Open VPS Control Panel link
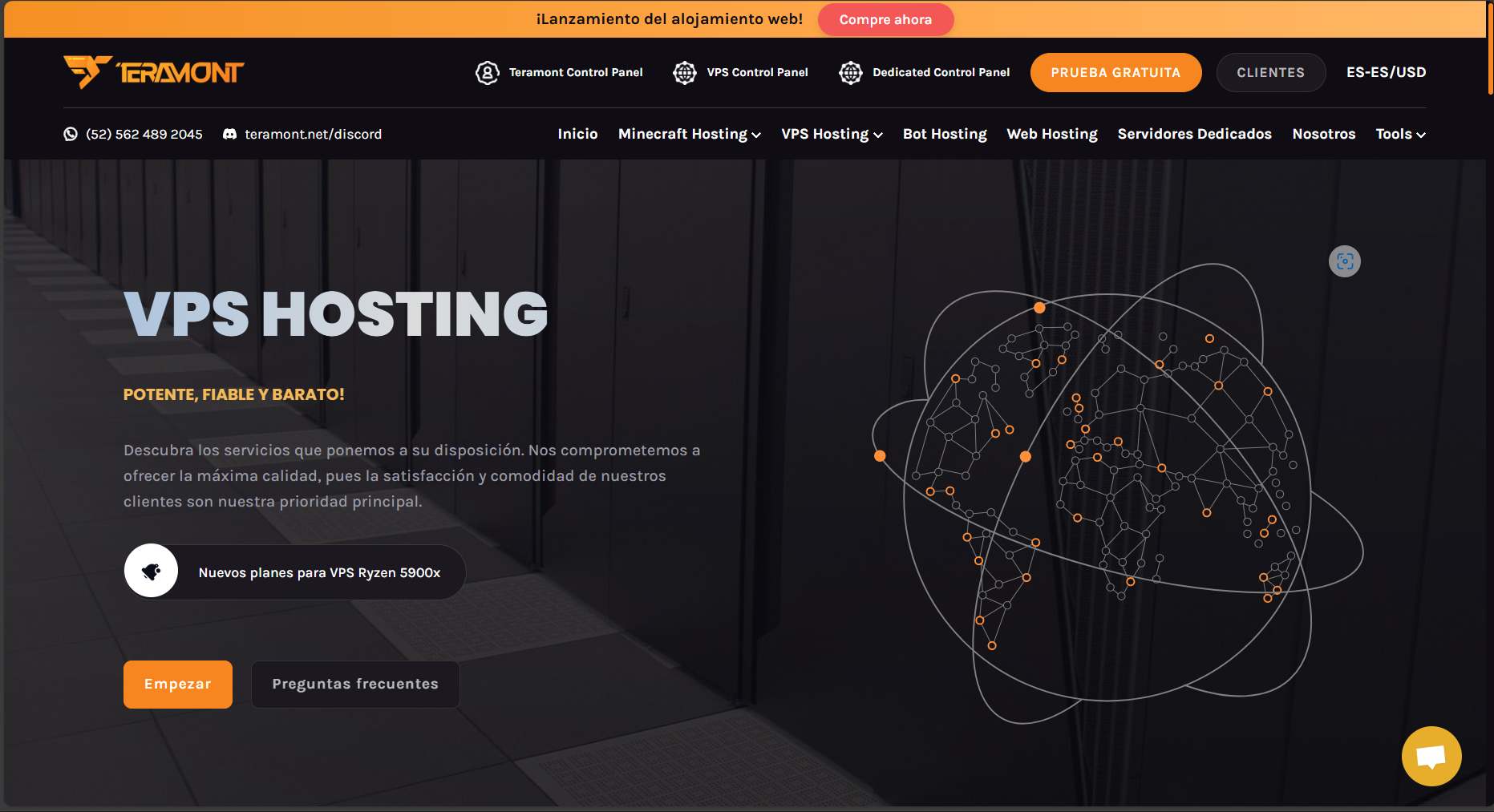Viewport: 1494px width, 812px height. click(x=757, y=72)
